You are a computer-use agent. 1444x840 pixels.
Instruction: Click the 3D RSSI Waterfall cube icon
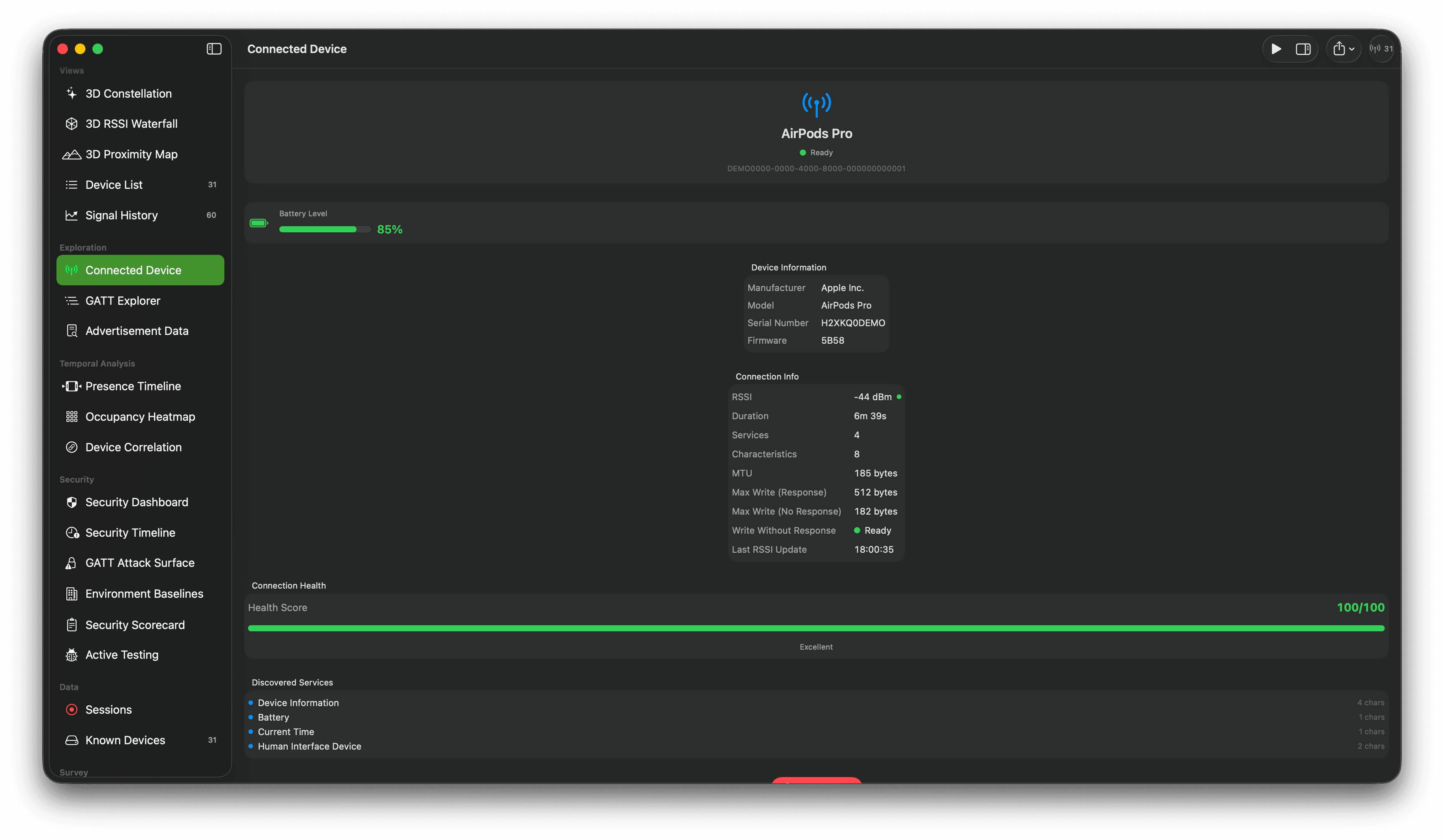point(72,124)
